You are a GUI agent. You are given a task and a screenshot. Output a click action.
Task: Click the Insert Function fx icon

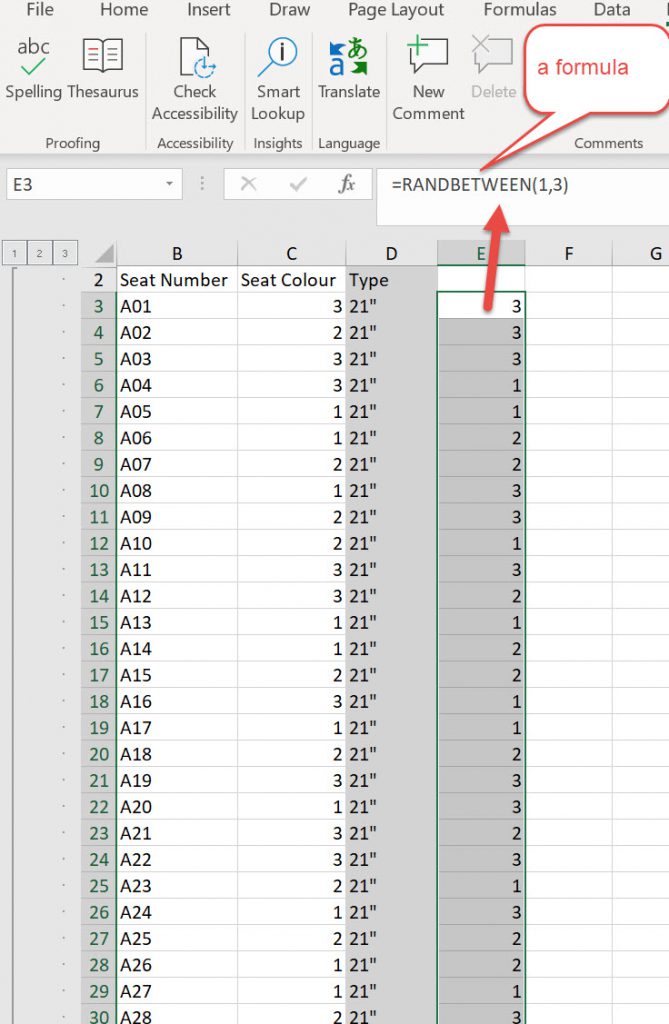click(x=347, y=185)
